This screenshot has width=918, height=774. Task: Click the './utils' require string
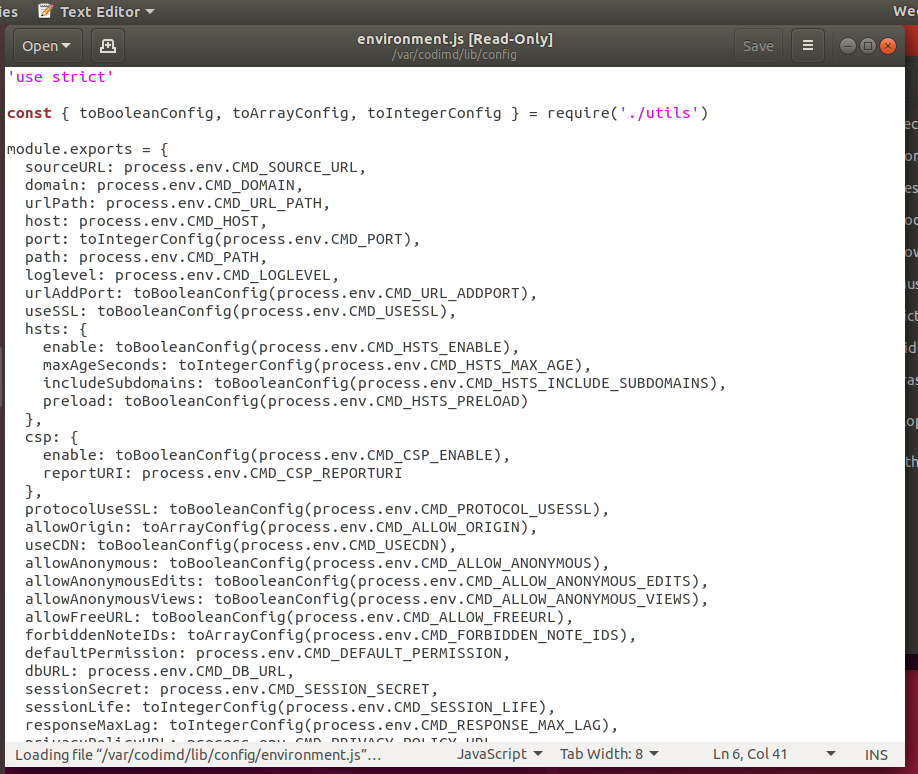click(x=659, y=113)
